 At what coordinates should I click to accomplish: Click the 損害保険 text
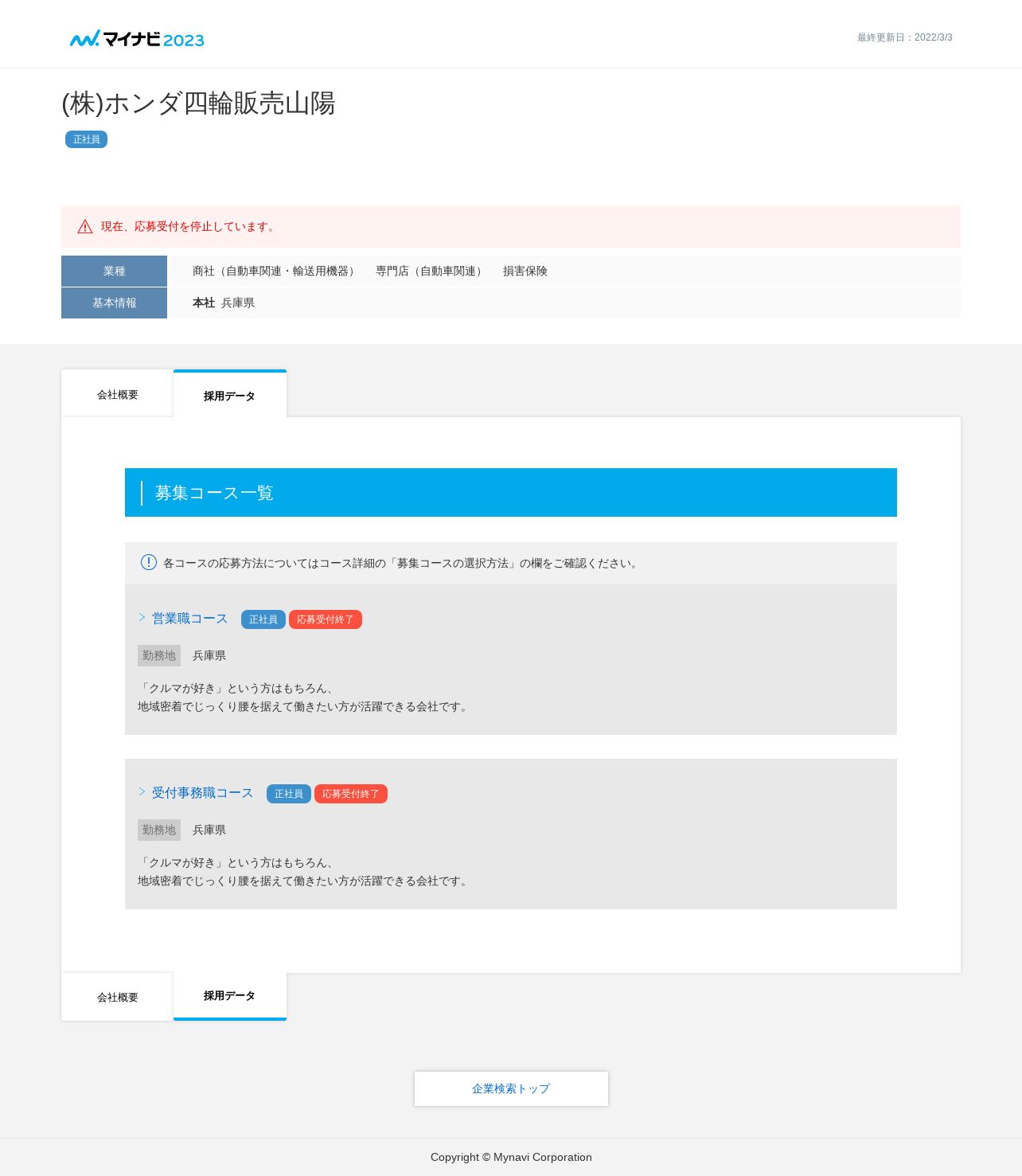[x=525, y=272]
